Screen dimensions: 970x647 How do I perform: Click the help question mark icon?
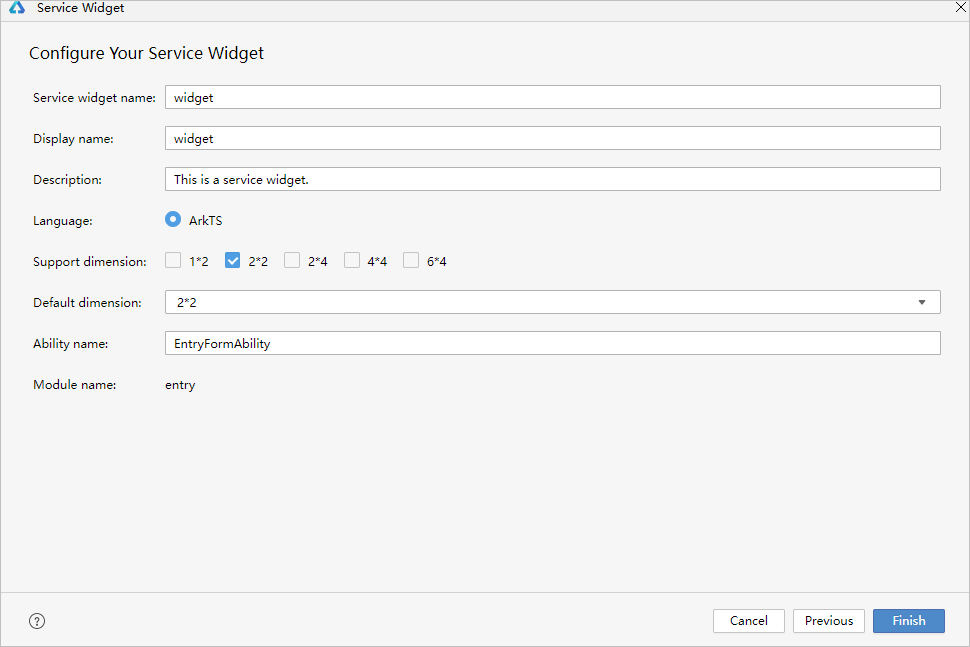tap(37, 621)
